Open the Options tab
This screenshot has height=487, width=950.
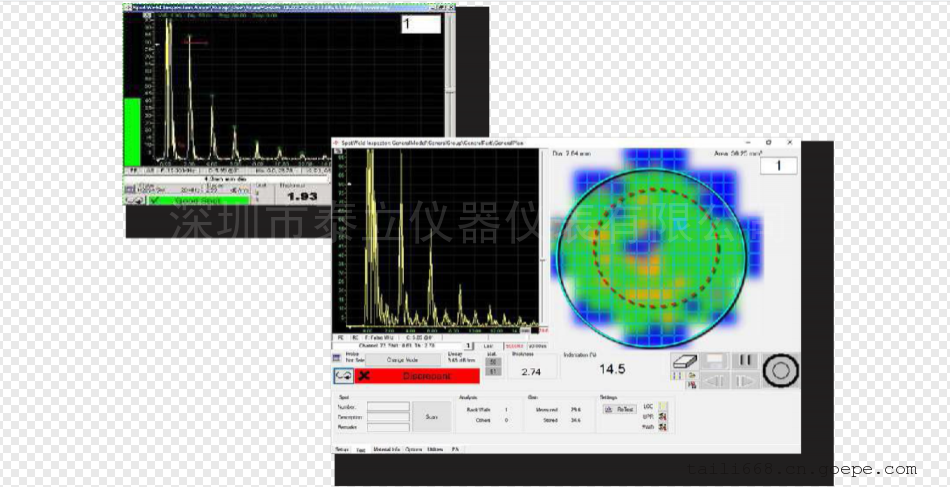point(412,450)
